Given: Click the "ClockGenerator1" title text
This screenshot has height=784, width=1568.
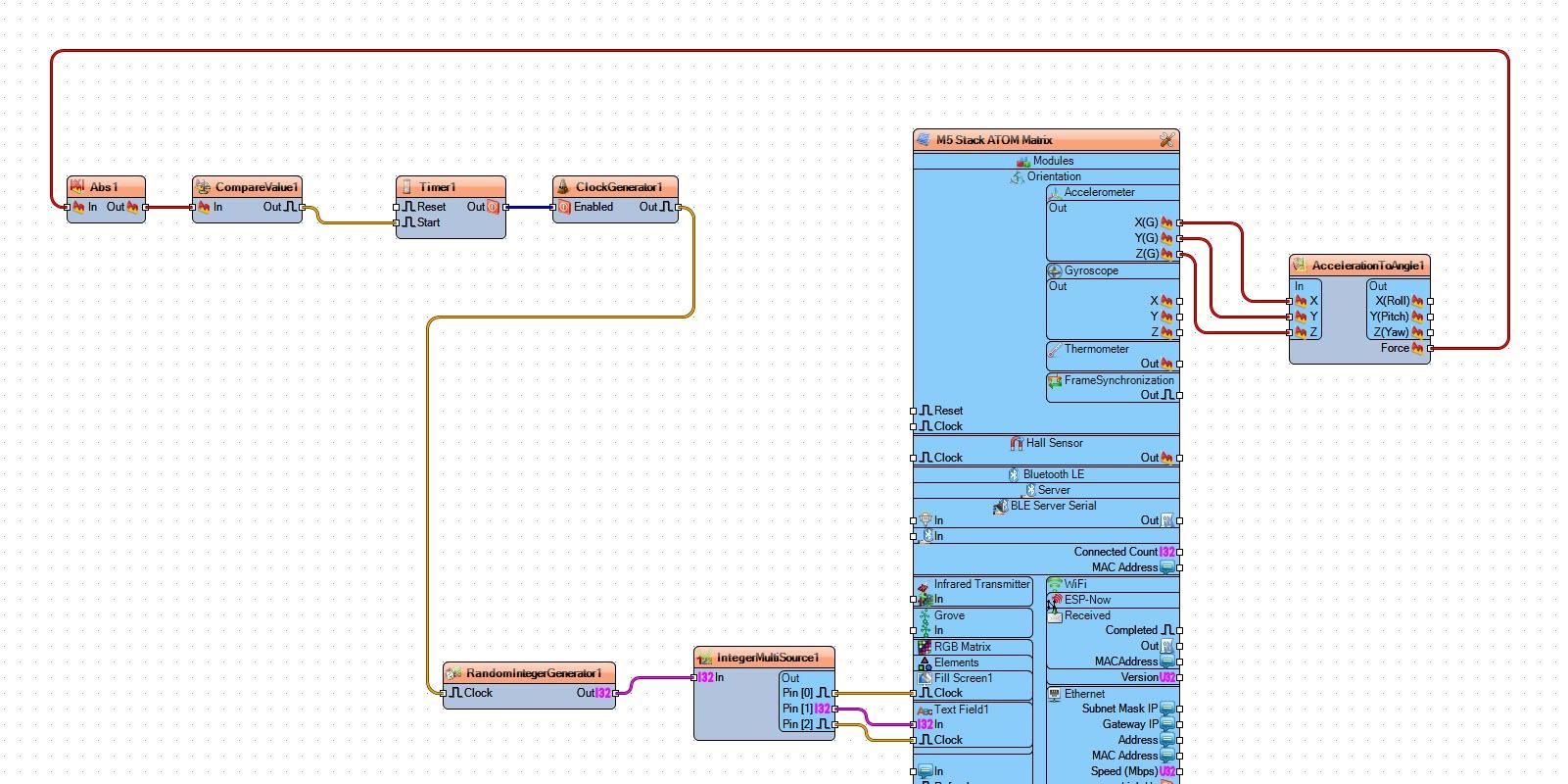Looking at the screenshot, I should pyautogui.click(x=619, y=187).
